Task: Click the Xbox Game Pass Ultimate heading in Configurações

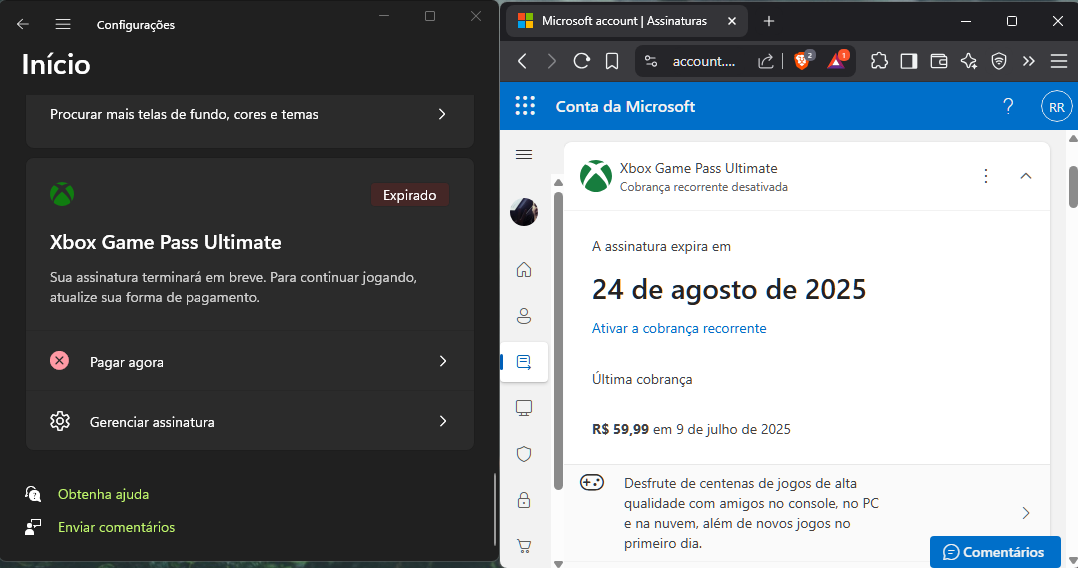Action: [166, 242]
